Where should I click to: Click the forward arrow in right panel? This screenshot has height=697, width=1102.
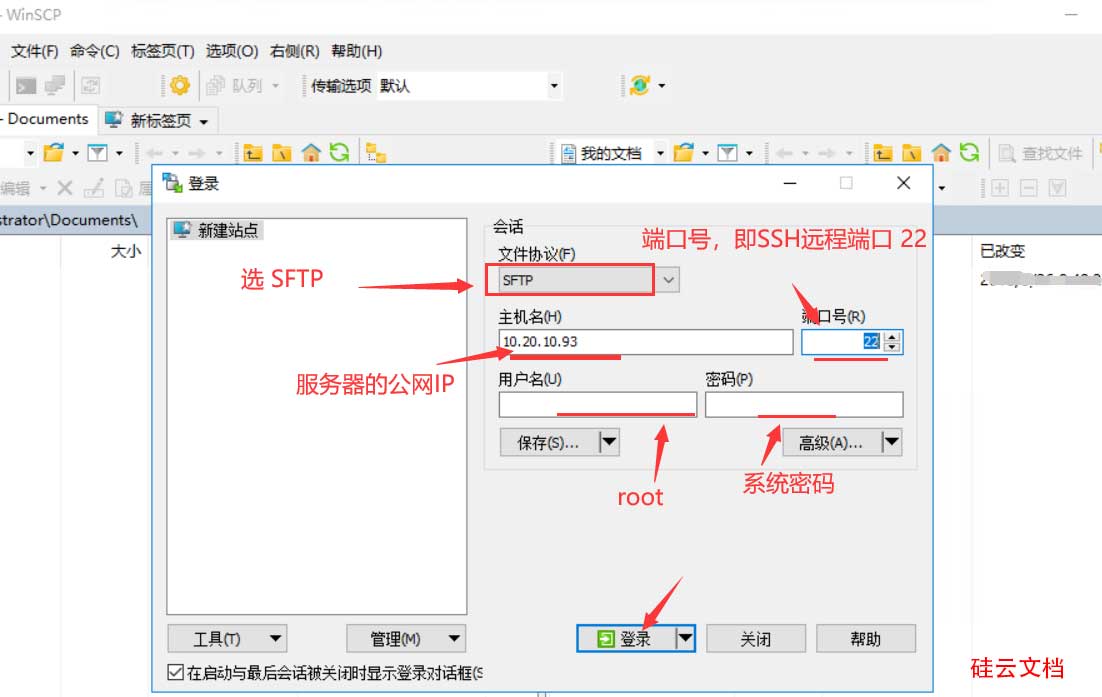[x=827, y=152]
